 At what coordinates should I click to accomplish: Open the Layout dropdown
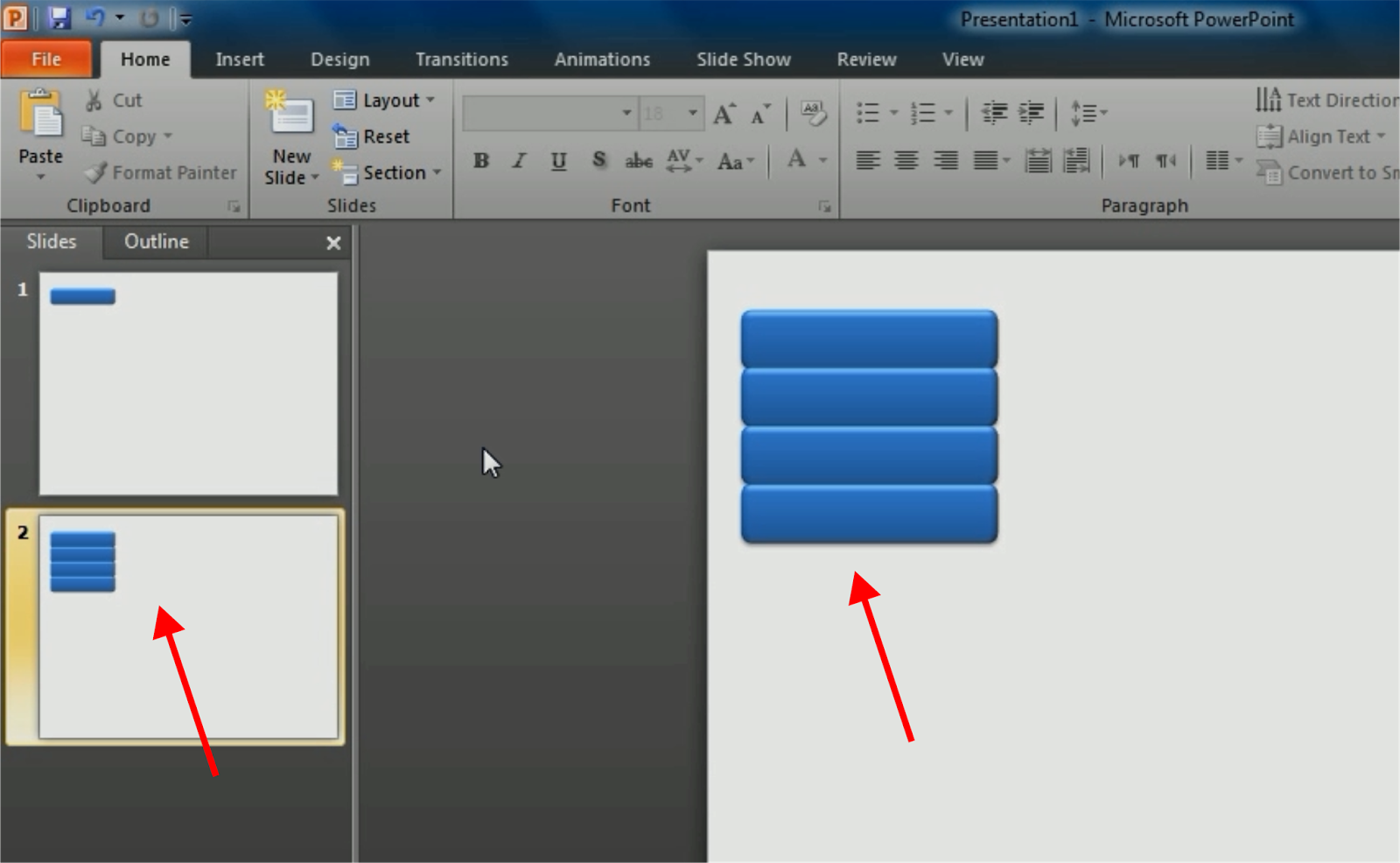(x=384, y=101)
